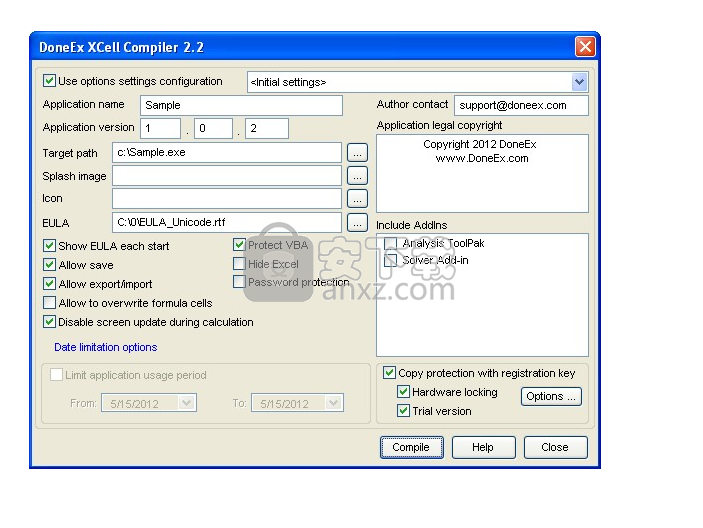This screenshot has height=528, width=703.
Task: Open the Date limitation options link
Action: [106, 347]
